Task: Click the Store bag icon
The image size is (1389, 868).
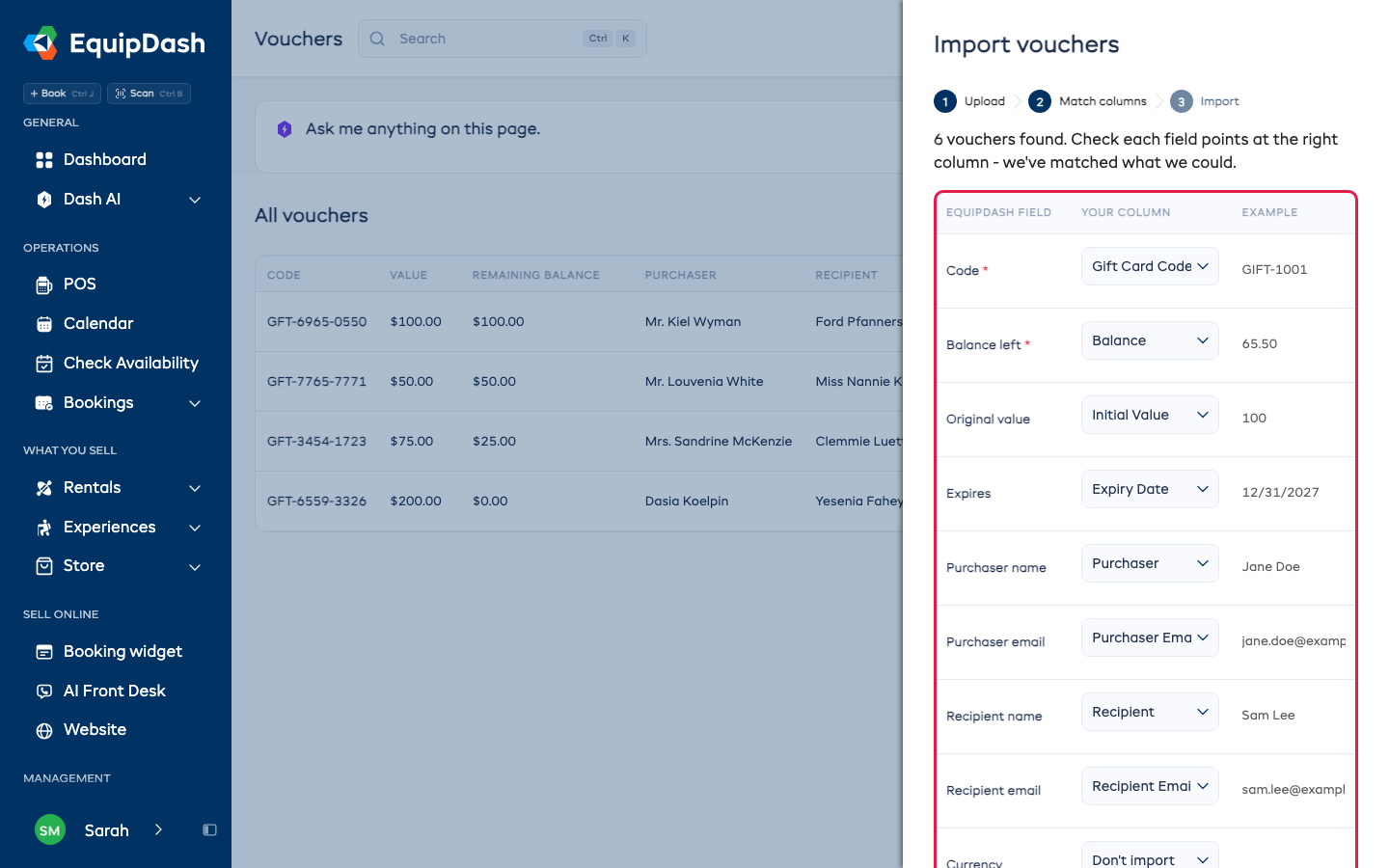Action: 44,566
